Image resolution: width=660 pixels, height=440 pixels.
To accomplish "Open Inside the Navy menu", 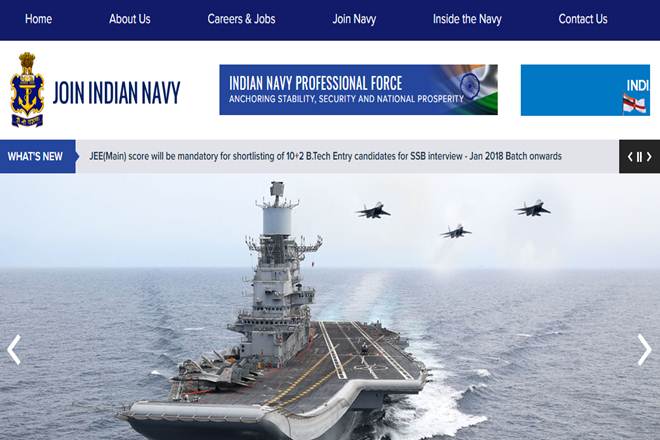I will 467,19.
